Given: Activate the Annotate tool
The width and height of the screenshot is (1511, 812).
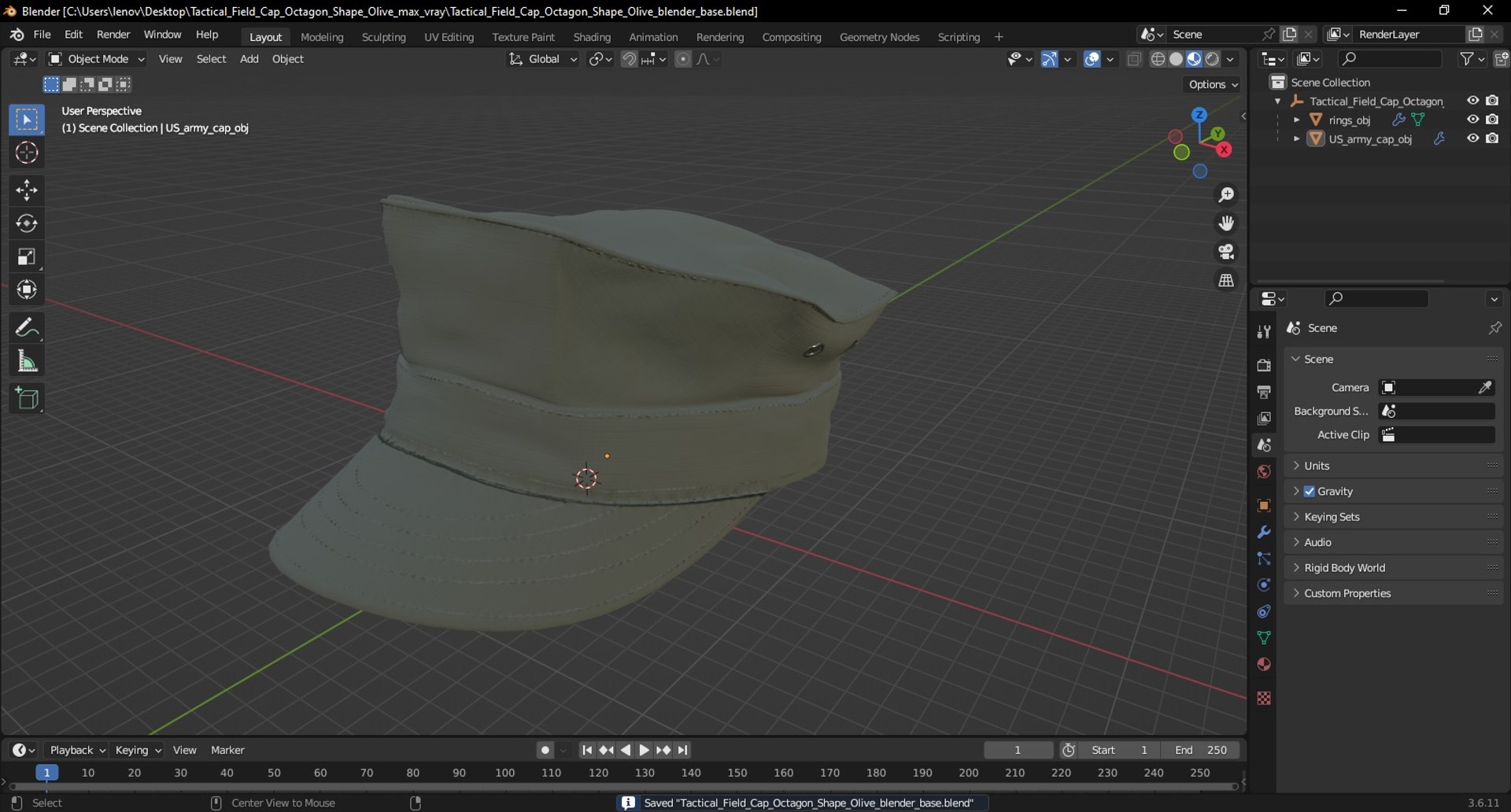Looking at the screenshot, I should coord(27,327).
